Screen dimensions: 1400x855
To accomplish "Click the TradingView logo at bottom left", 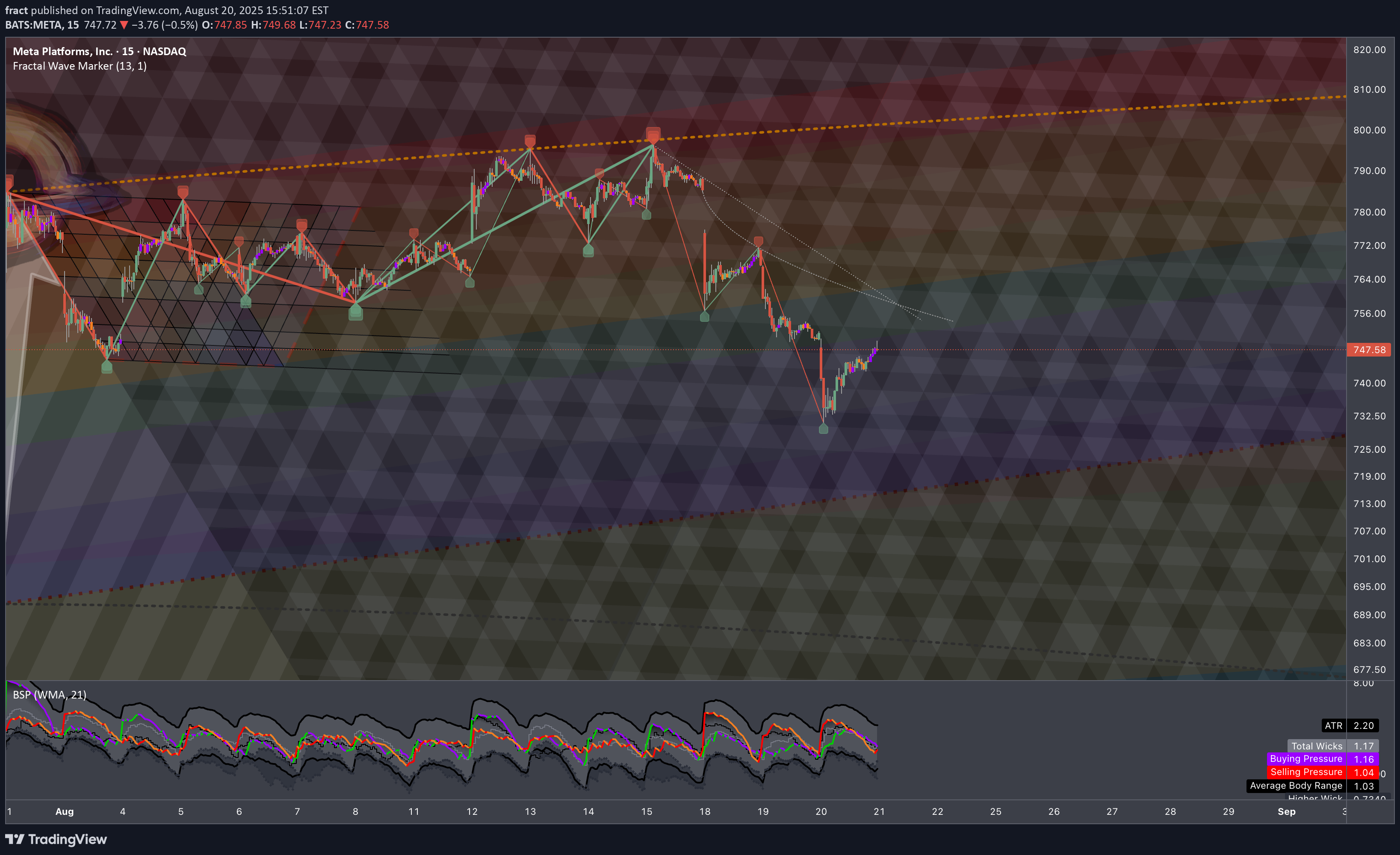I will (56, 839).
